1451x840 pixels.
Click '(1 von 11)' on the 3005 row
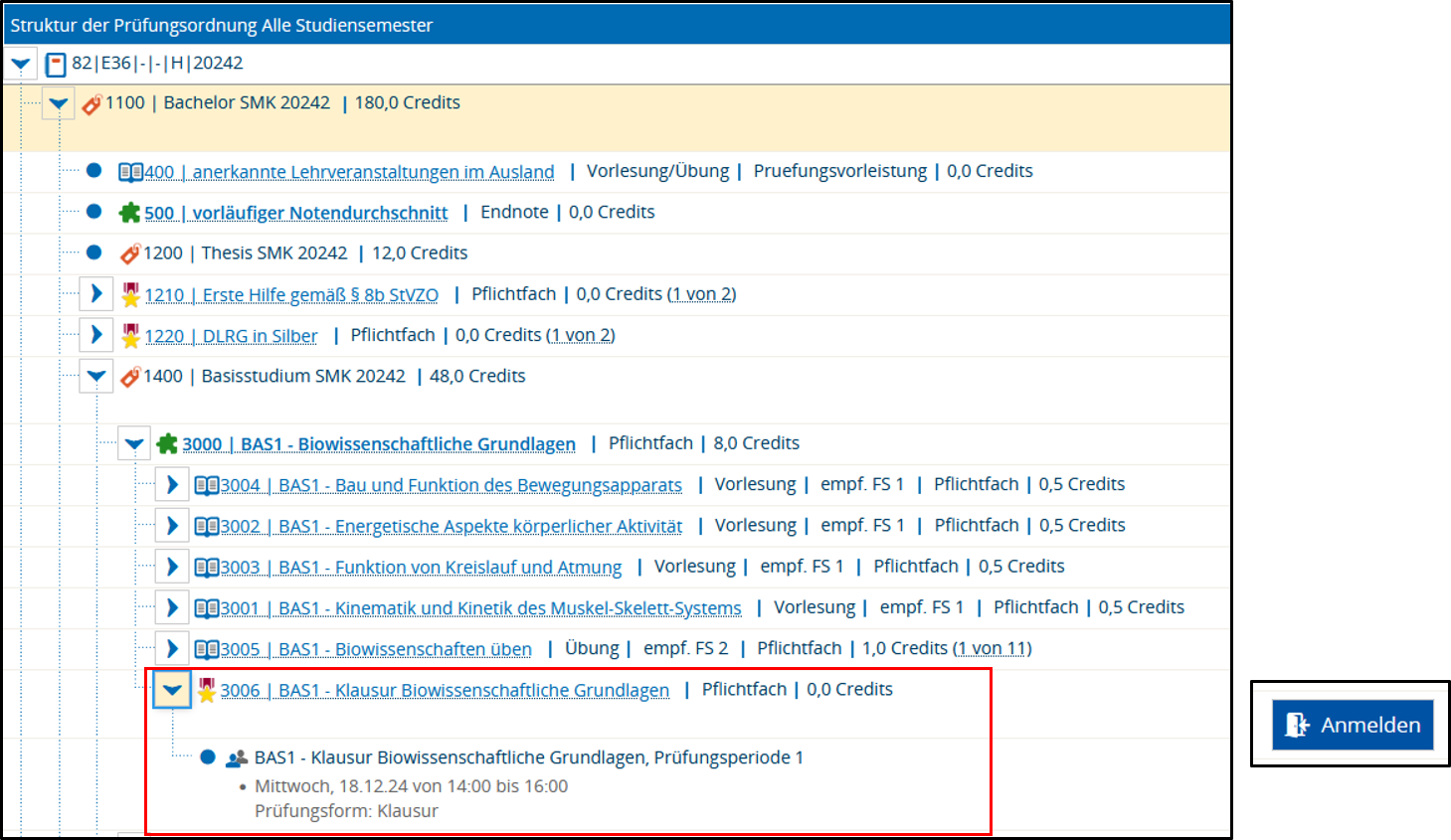993,648
